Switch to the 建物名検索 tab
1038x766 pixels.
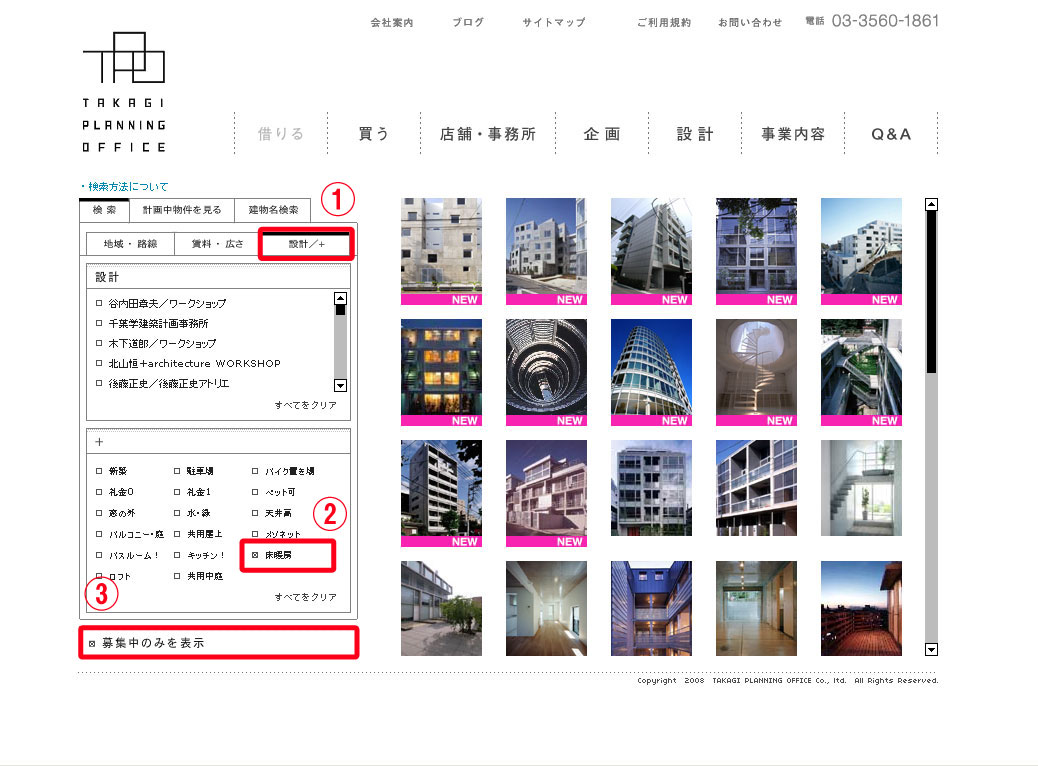point(273,210)
